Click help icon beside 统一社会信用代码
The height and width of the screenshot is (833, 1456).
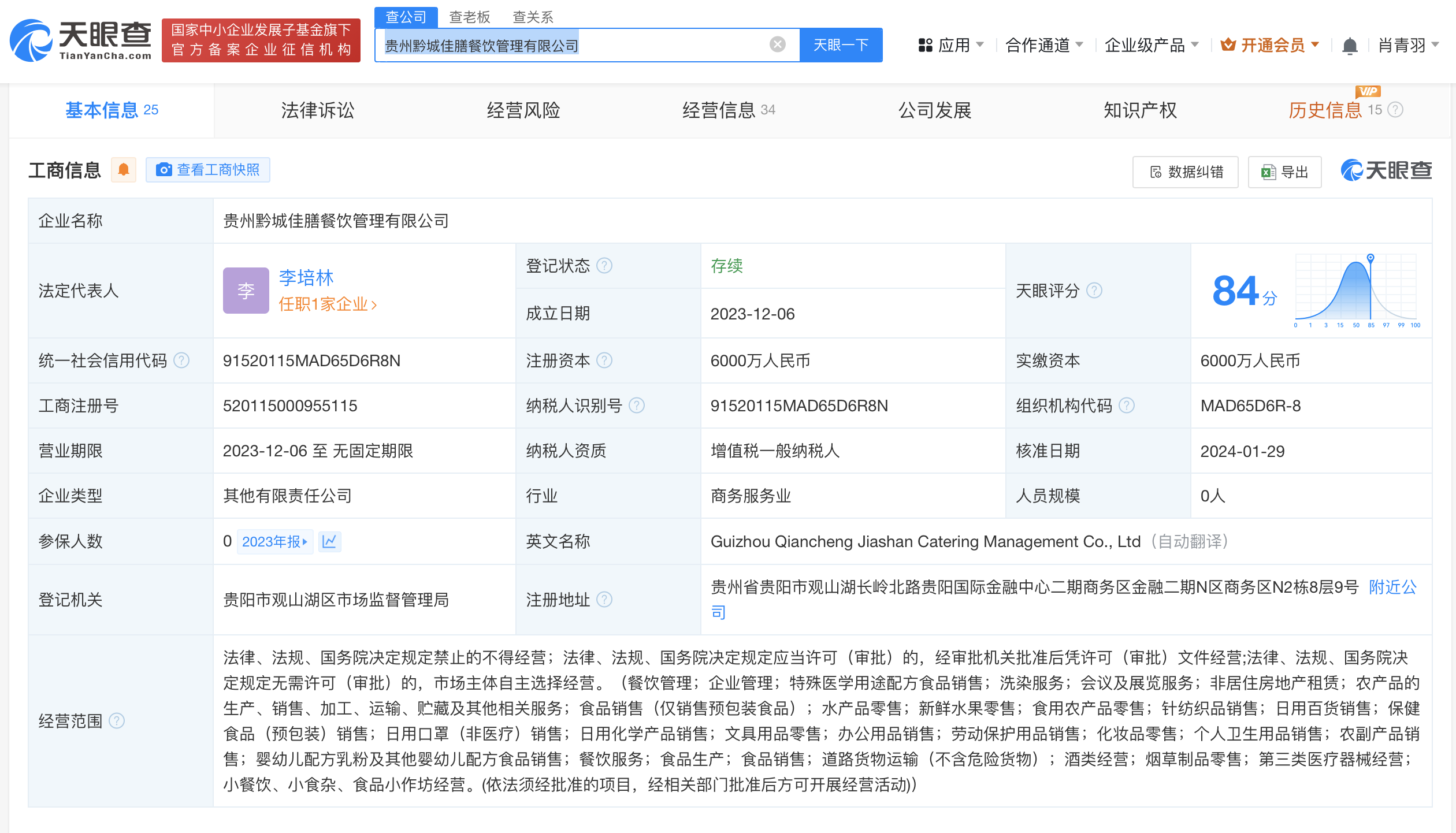point(181,360)
